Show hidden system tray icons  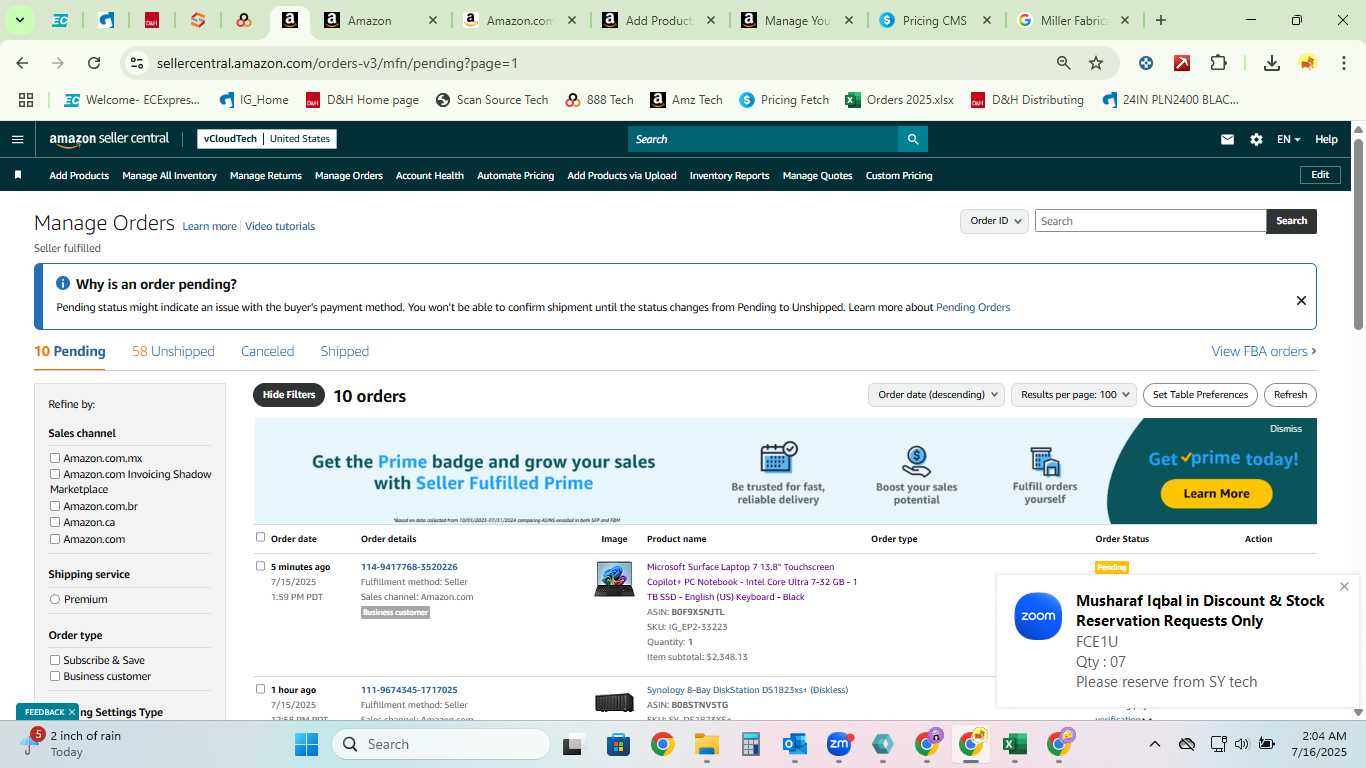[x=1155, y=744]
